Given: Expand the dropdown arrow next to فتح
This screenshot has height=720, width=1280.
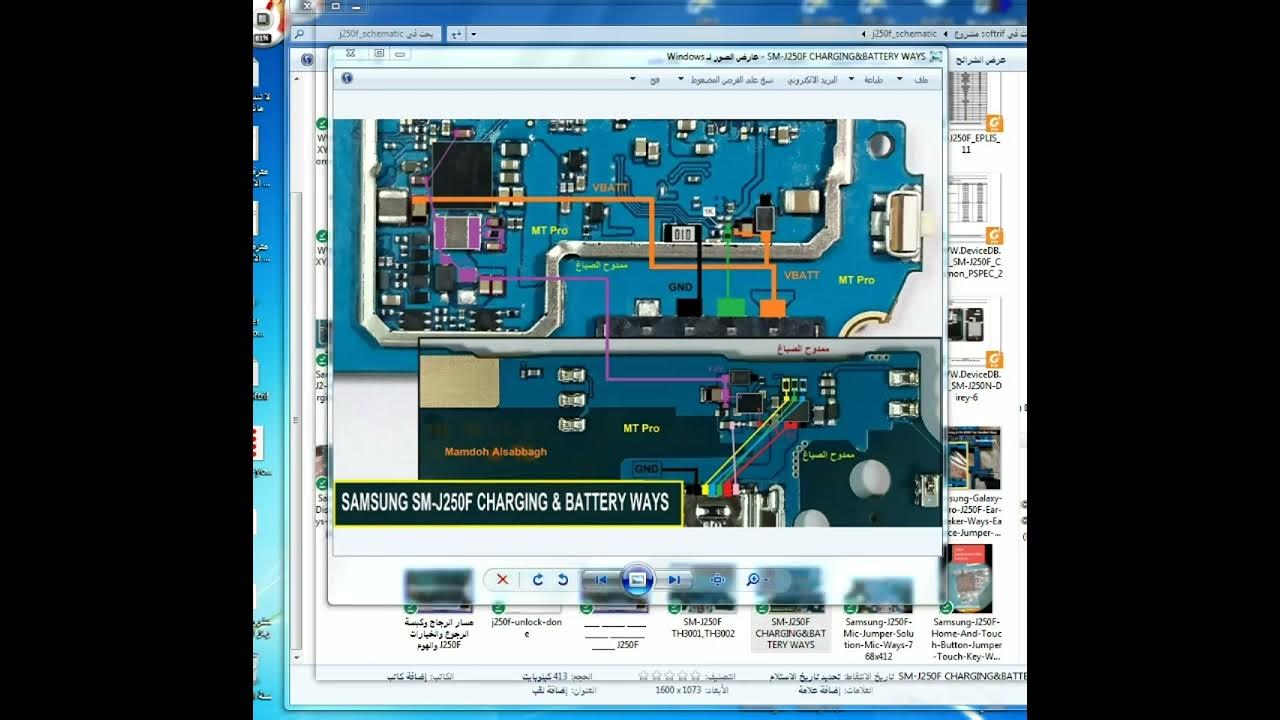Looking at the screenshot, I should tap(633, 79).
